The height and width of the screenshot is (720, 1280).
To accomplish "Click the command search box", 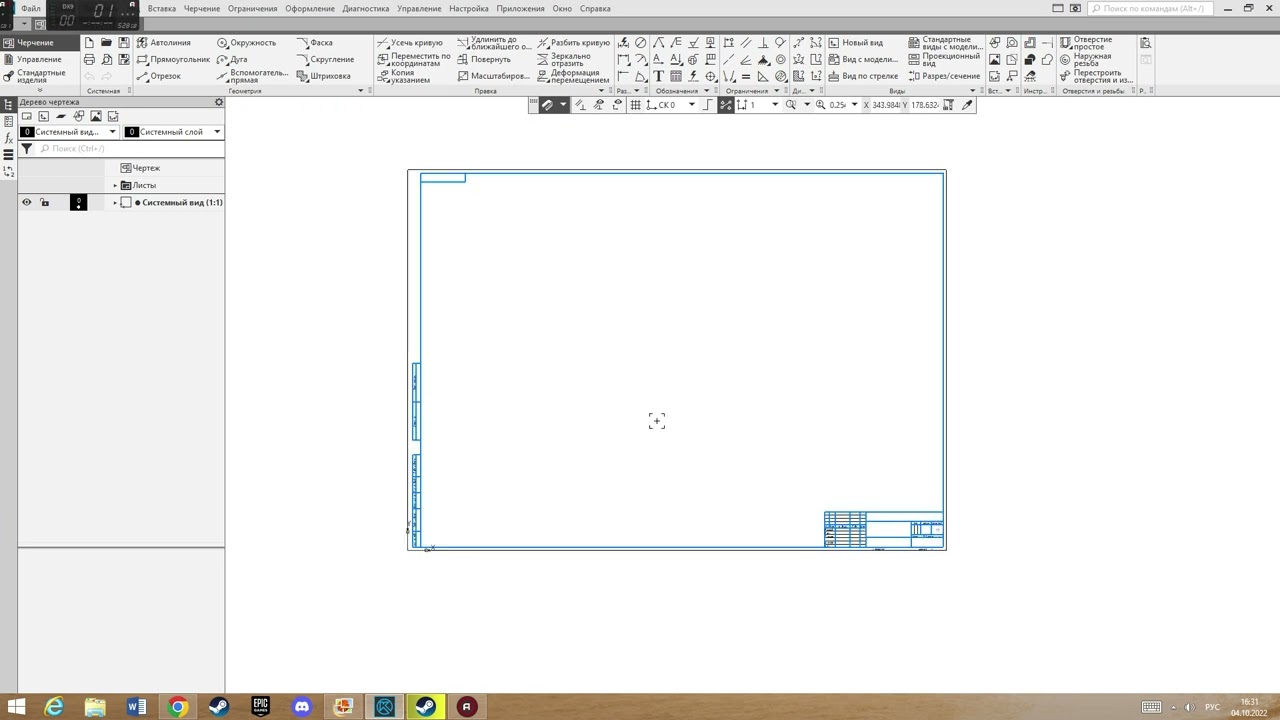I will click(x=1151, y=8).
